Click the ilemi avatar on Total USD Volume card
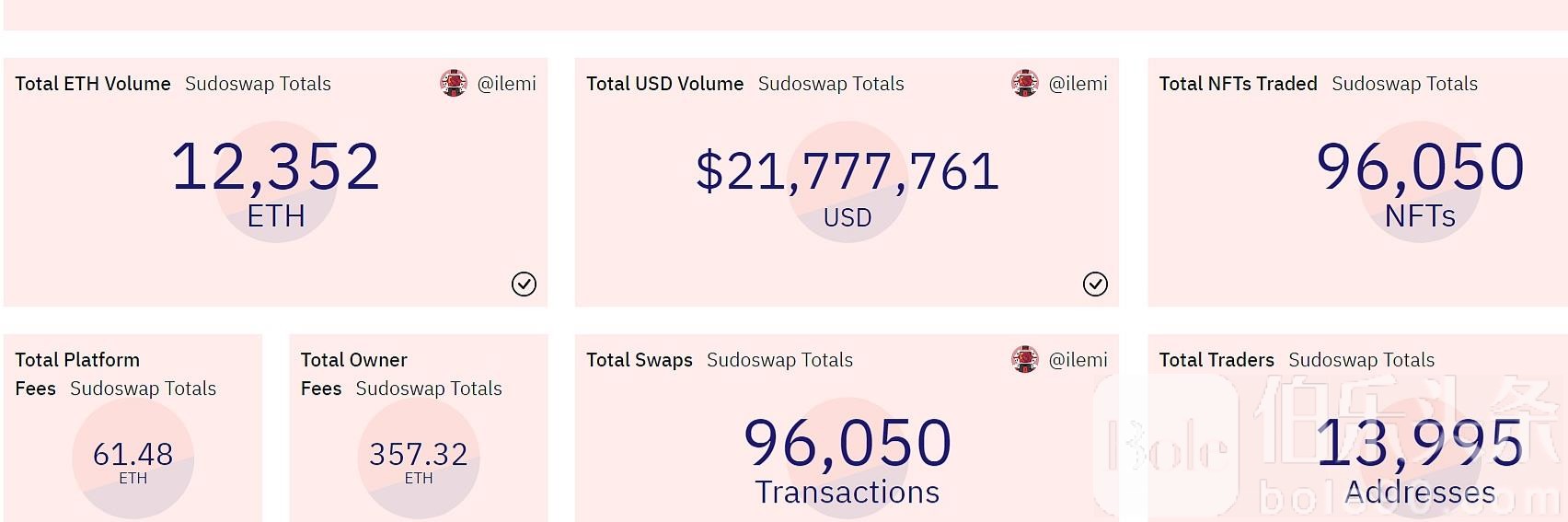The image size is (1568, 522). point(1024,84)
